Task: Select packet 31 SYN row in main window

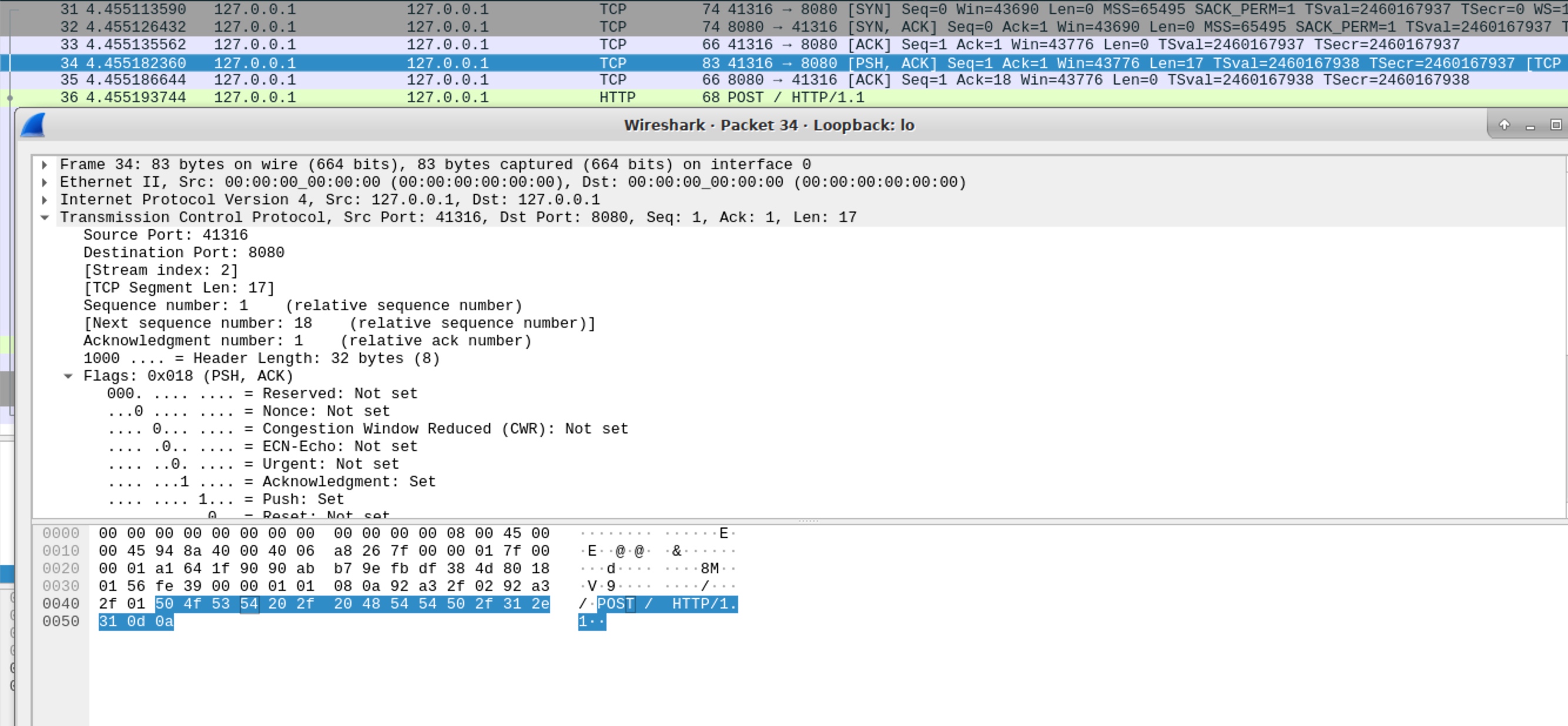Action: click(x=784, y=9)
